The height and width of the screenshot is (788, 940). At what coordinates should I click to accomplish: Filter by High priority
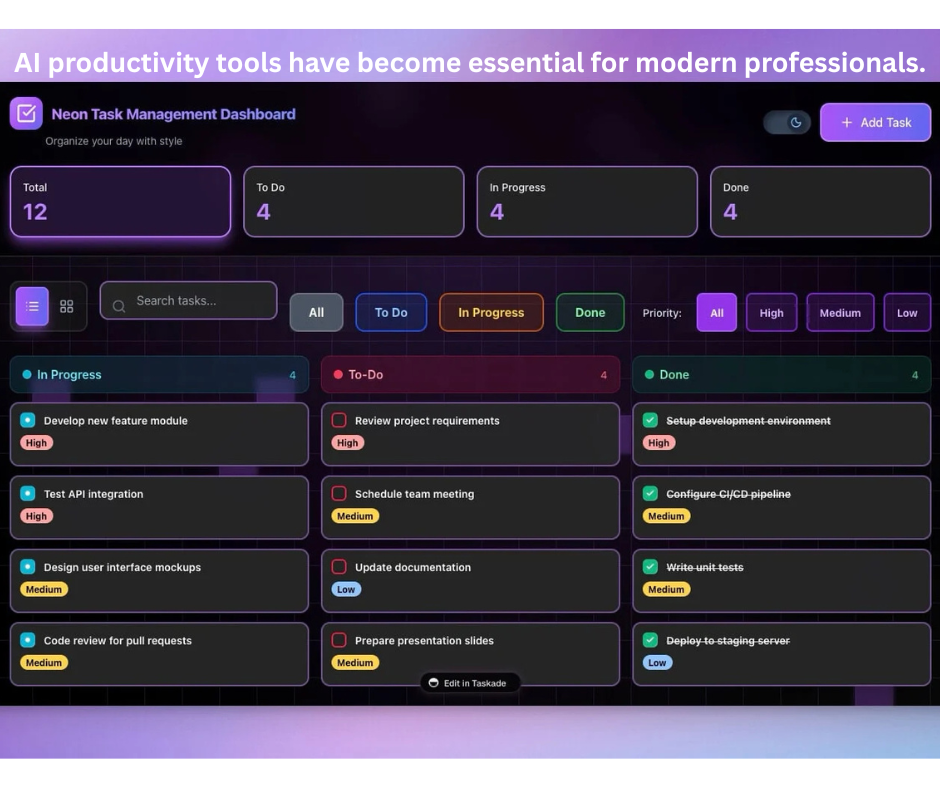[x=772, y=312]
